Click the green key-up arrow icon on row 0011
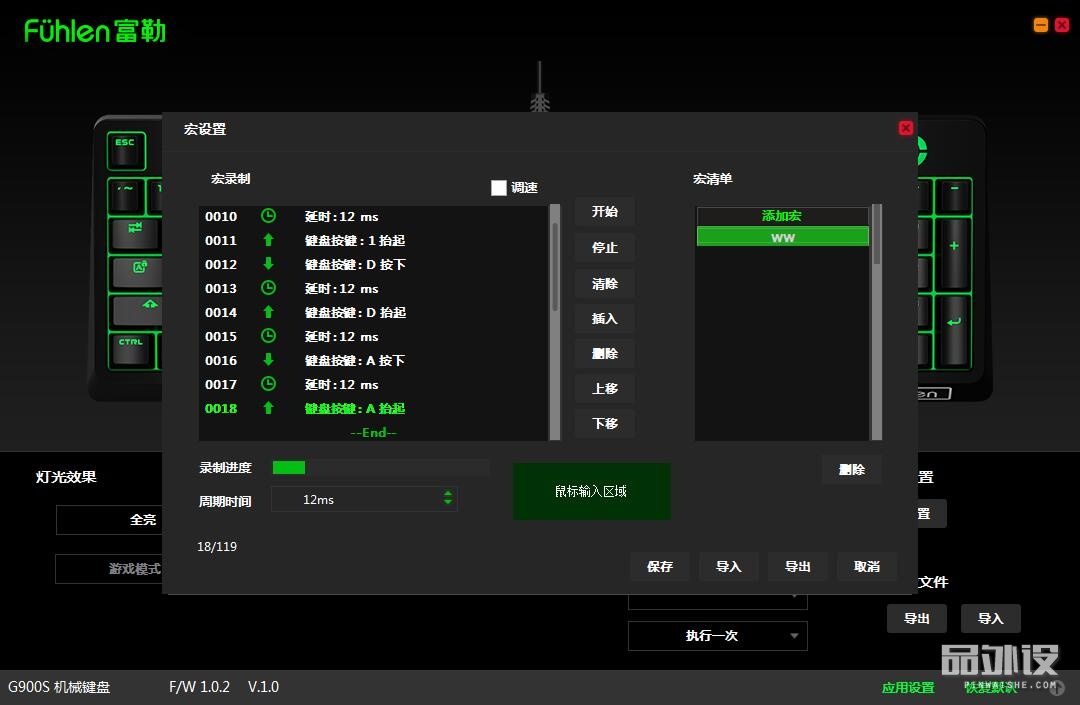The image size is (1080, 705). [268, 240]
